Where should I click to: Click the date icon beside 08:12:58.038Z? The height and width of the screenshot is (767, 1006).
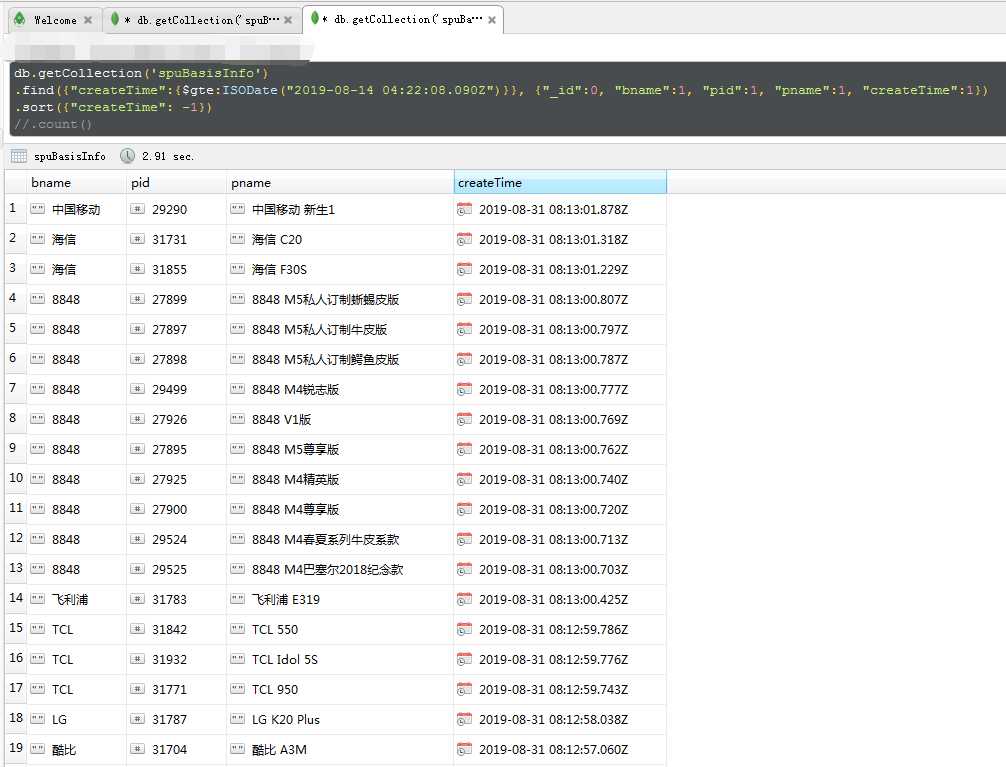[465, 719]
